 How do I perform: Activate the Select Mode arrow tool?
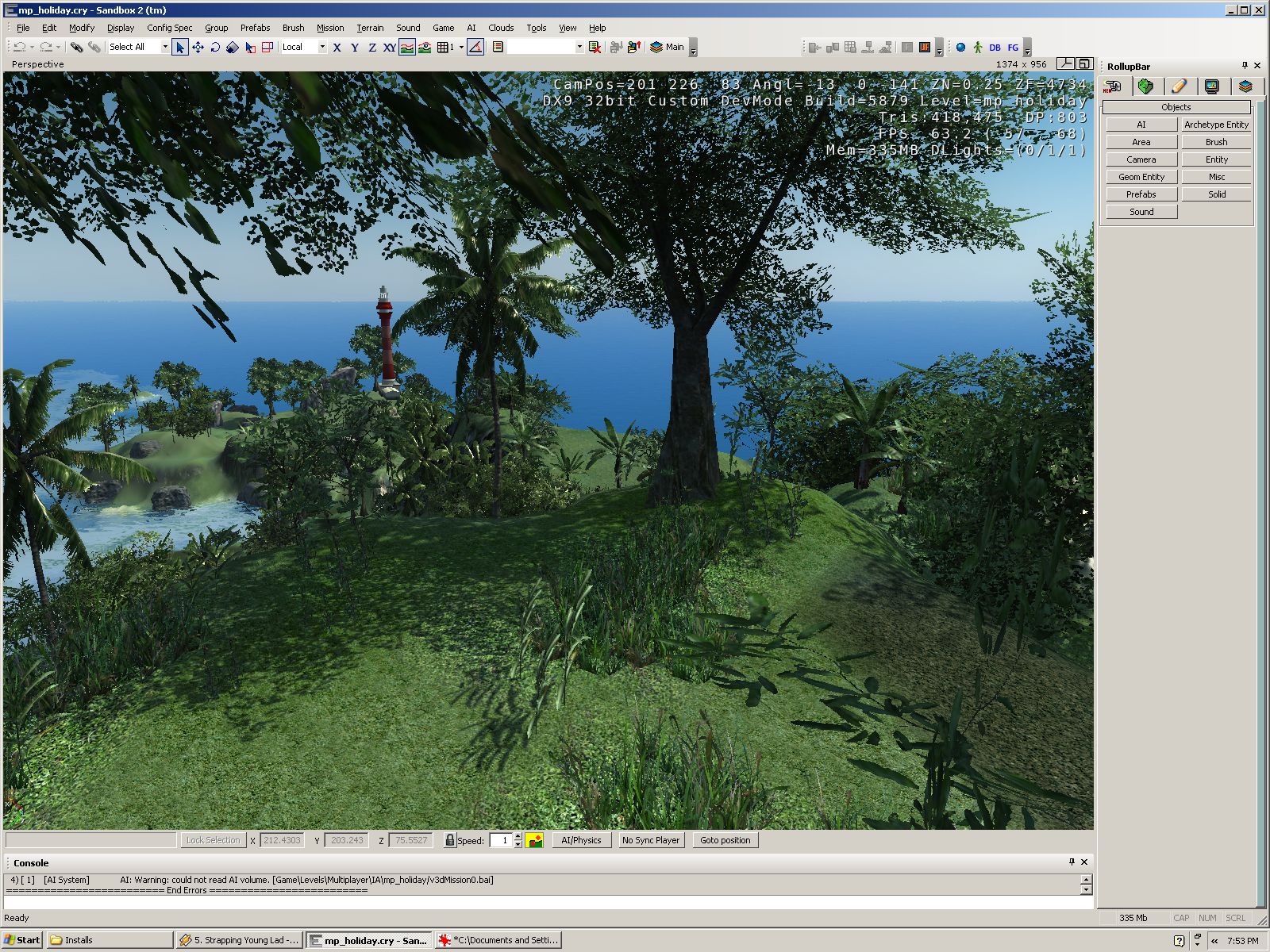click(x=180, y=47)
